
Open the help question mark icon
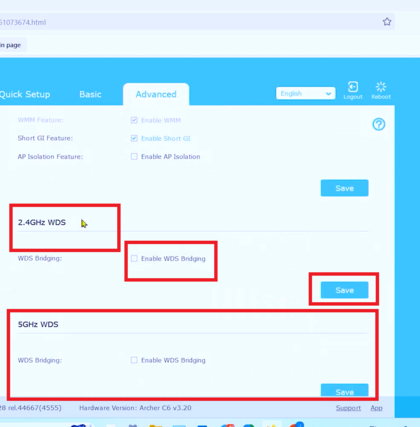379,124
